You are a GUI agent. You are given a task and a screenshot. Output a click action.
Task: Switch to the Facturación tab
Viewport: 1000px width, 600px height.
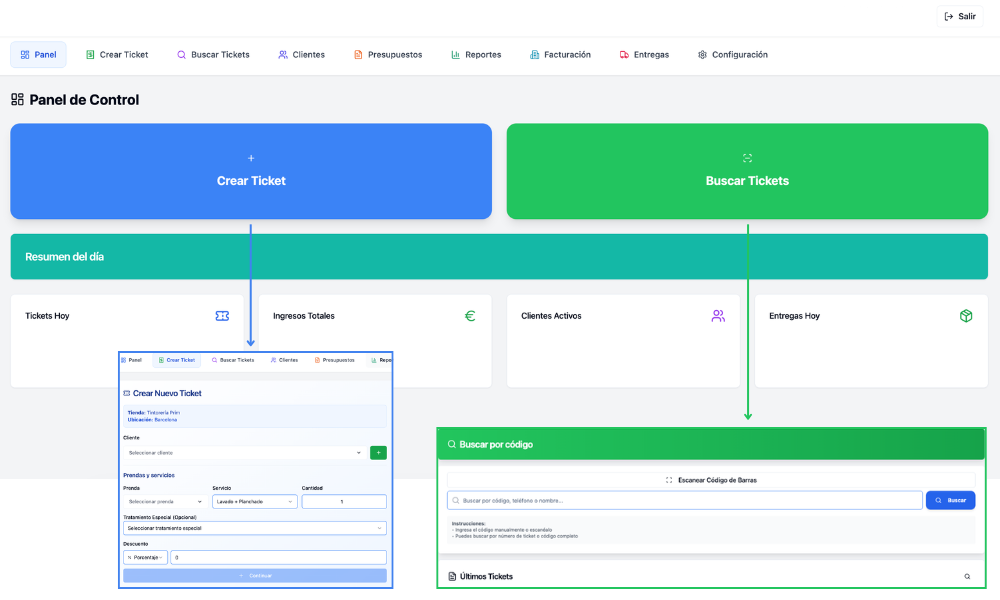[560, 55]
